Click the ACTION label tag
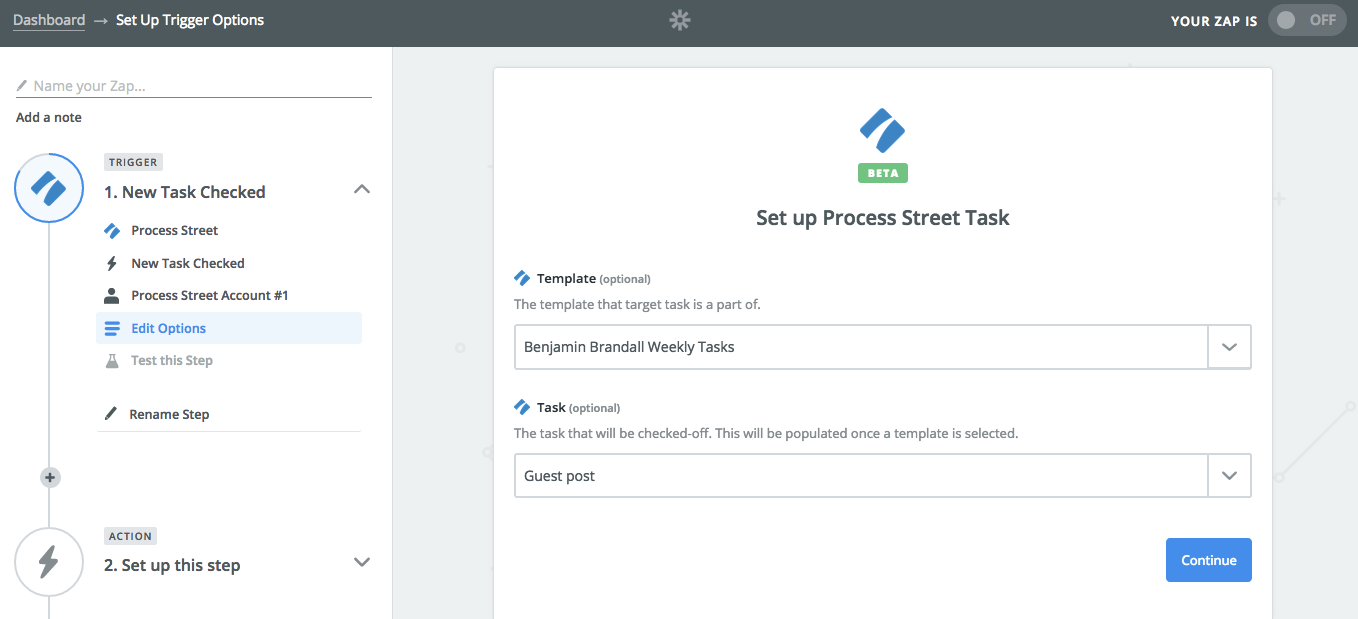The image size is (1358, 619). (x=130, y=536)
